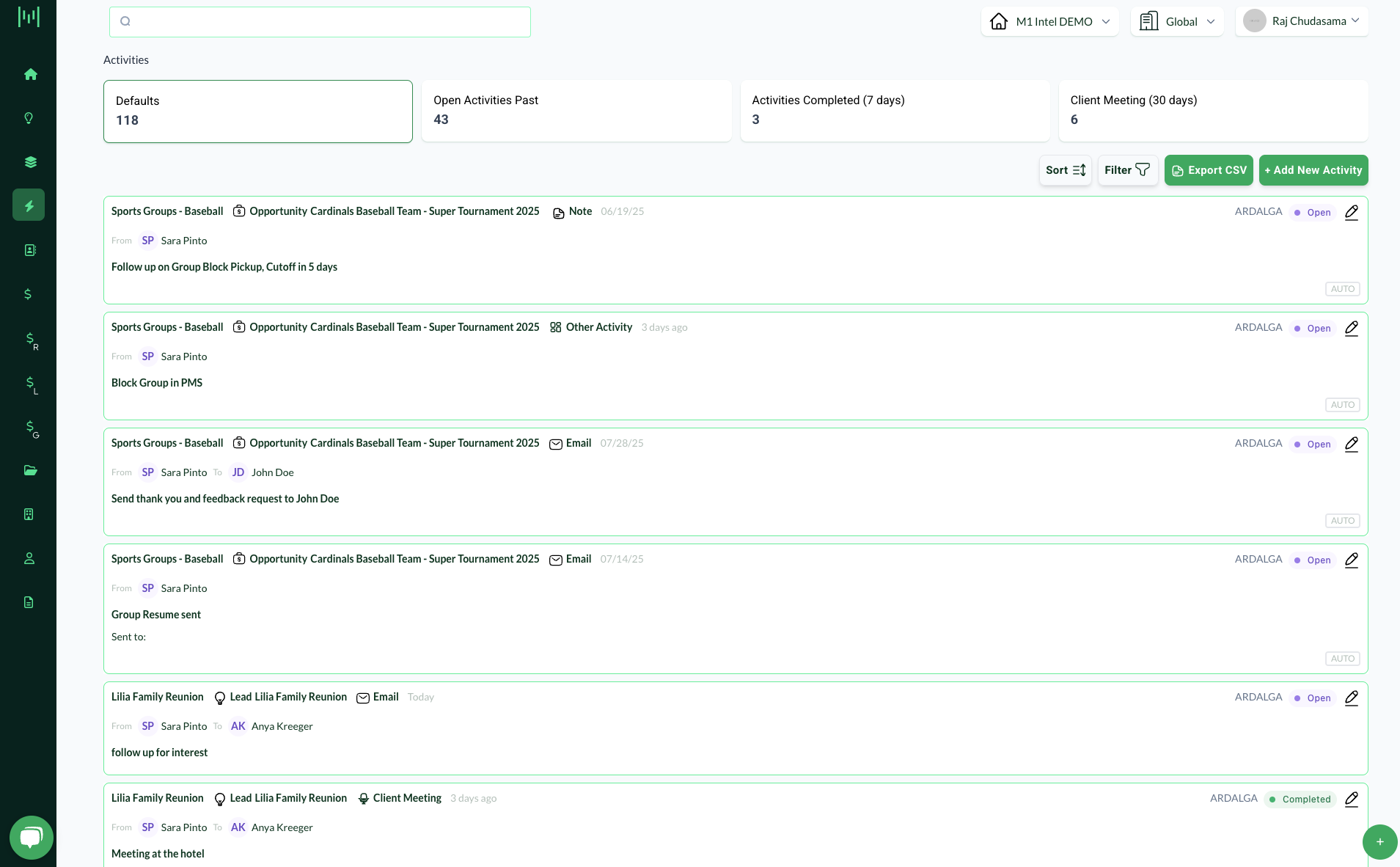The height and width of the screenshot is (867, 1400).
Task: Switch to Client Meeting (30 days) tab
Action: pyautogui.click(x=1213, y=111)
